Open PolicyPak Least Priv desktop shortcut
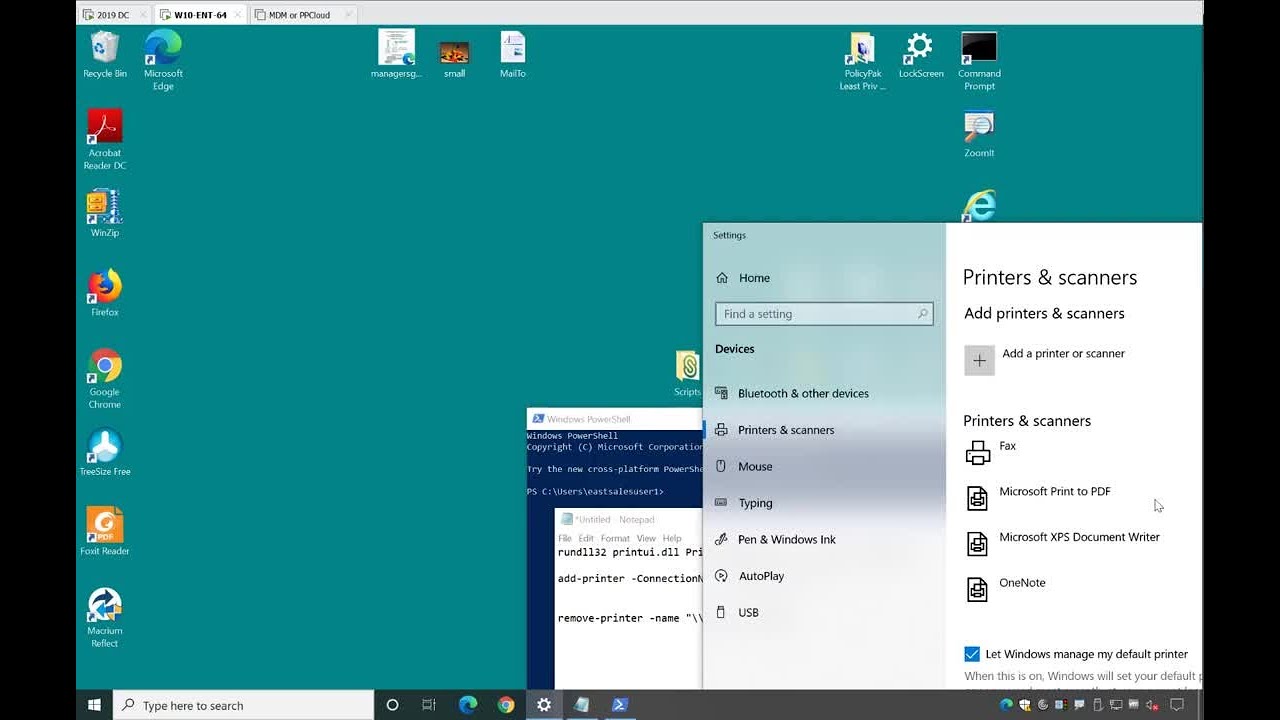The width and height of the screenshot is (1280, 720). click(x=862, y=61)
